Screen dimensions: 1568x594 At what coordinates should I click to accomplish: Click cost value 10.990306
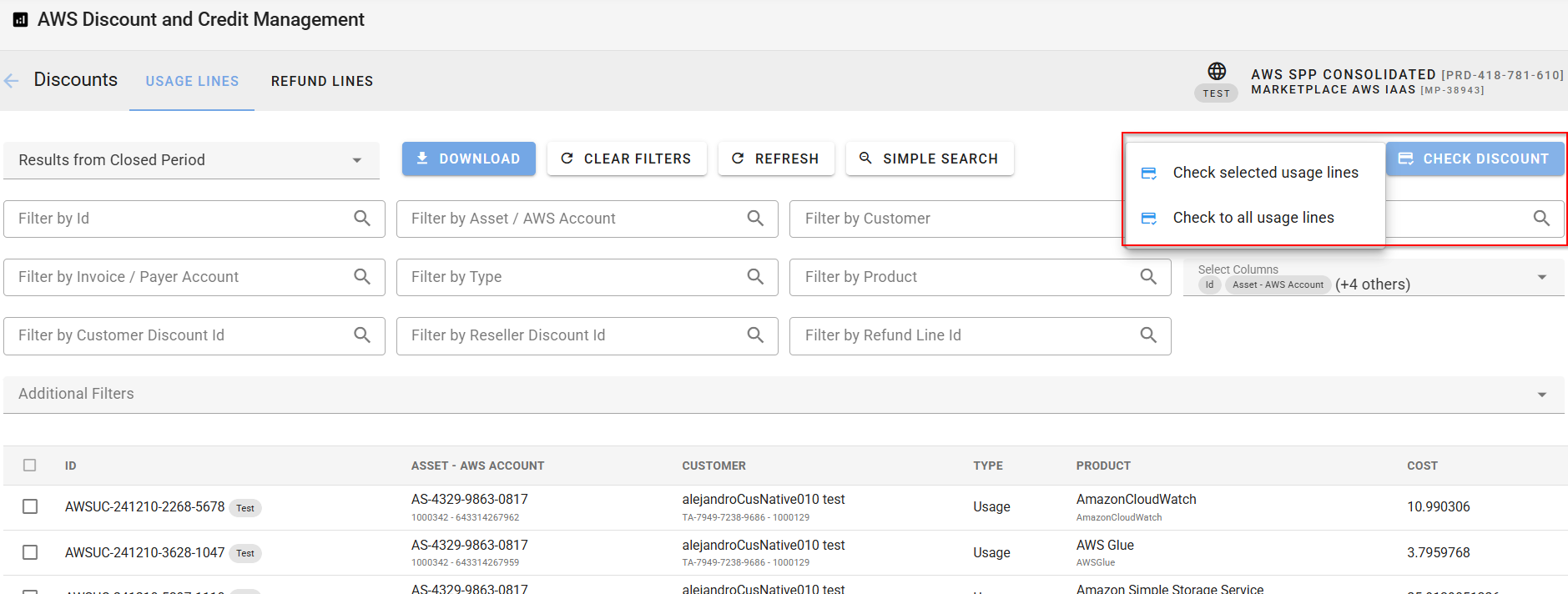[1438, 506]
